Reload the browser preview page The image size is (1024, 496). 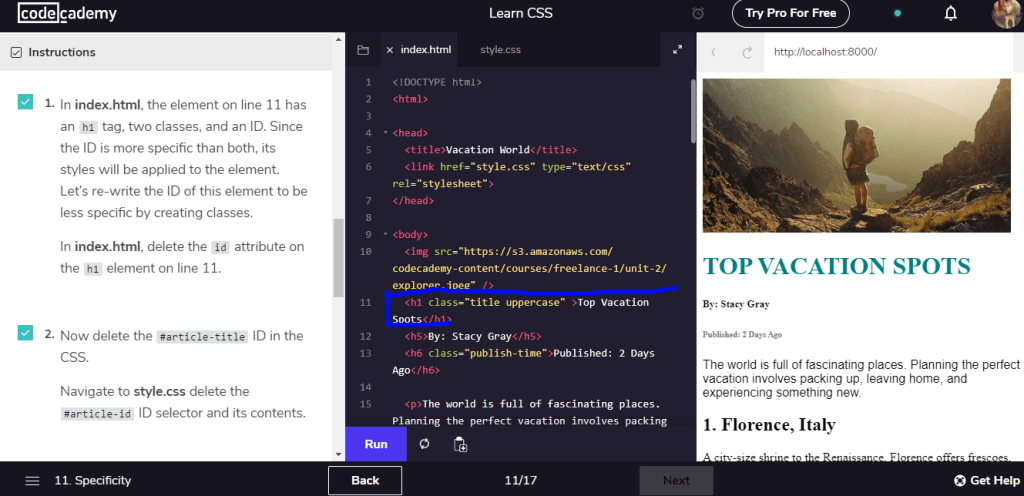coord(746,52)
